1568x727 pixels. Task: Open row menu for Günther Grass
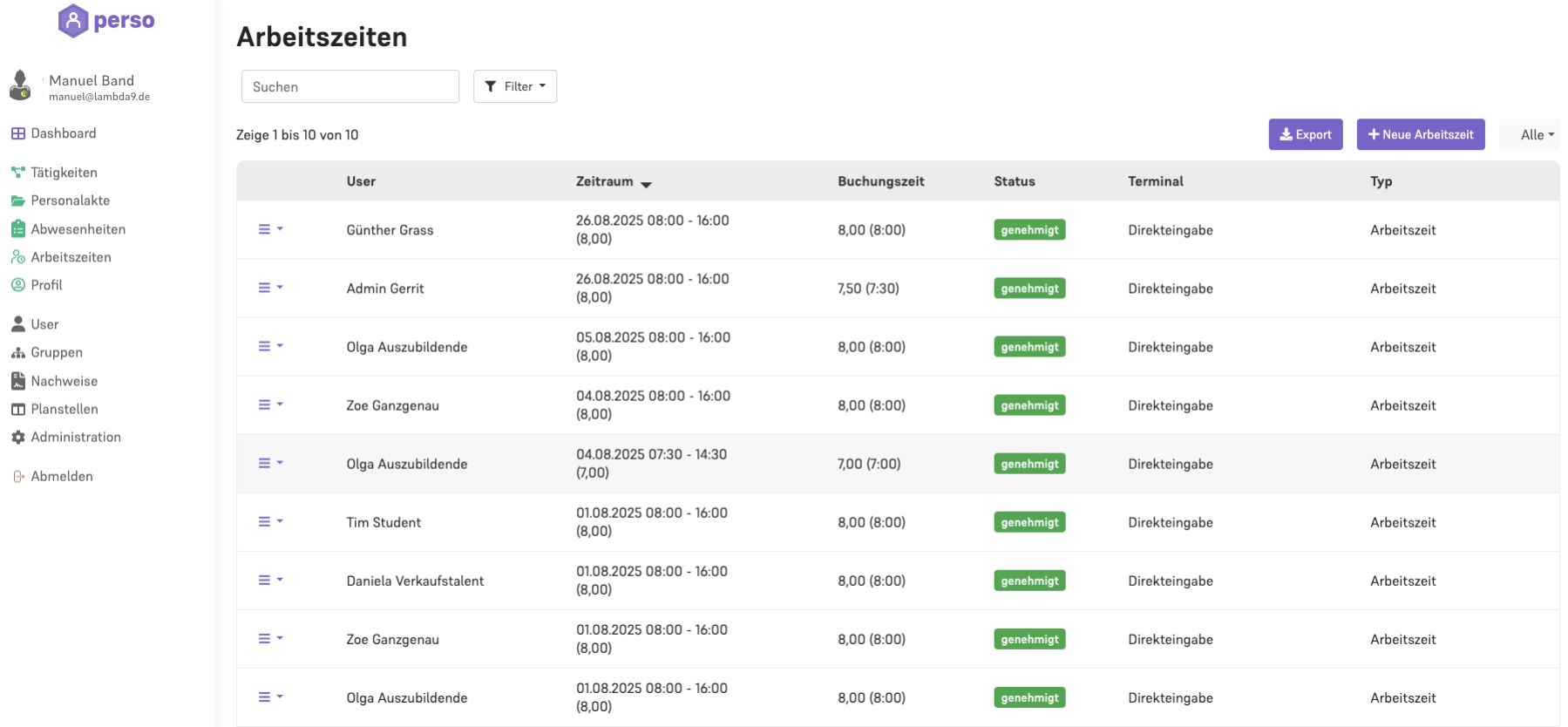click(x=270, y=229)
